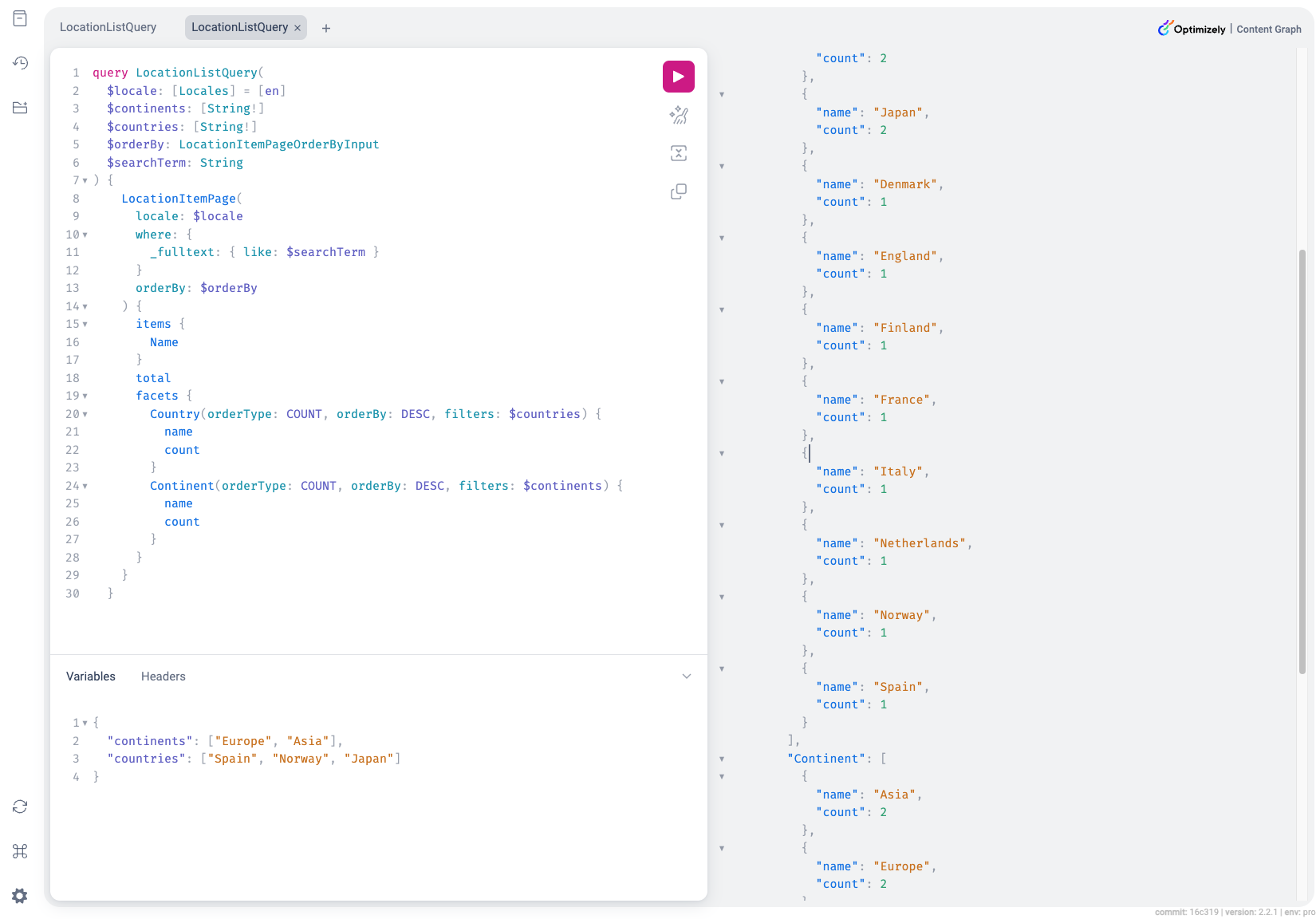Collapse the variables editor with the chevron

tap(686, 676)
